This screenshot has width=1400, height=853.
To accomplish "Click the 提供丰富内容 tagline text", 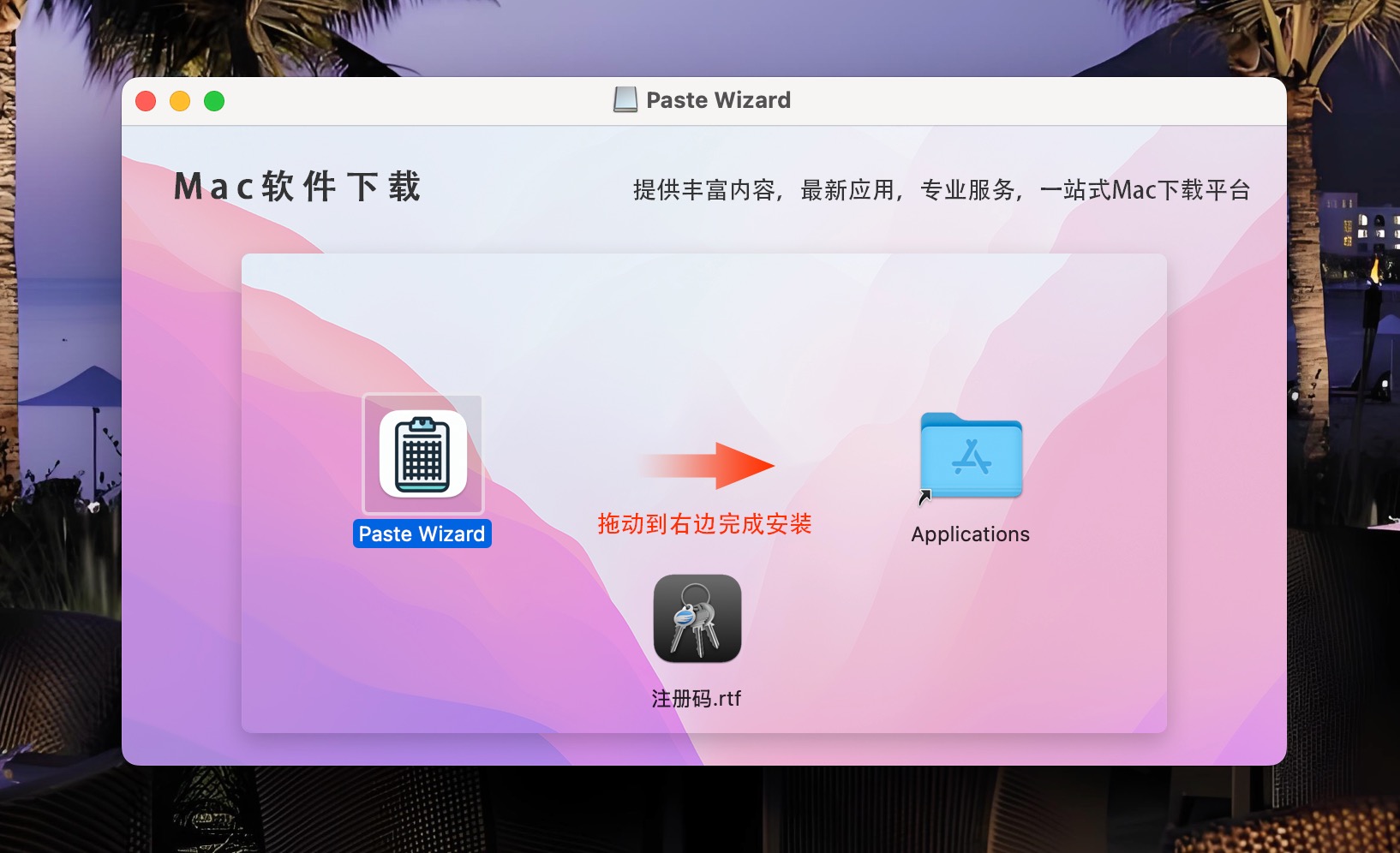I will [x=704, y=190].
